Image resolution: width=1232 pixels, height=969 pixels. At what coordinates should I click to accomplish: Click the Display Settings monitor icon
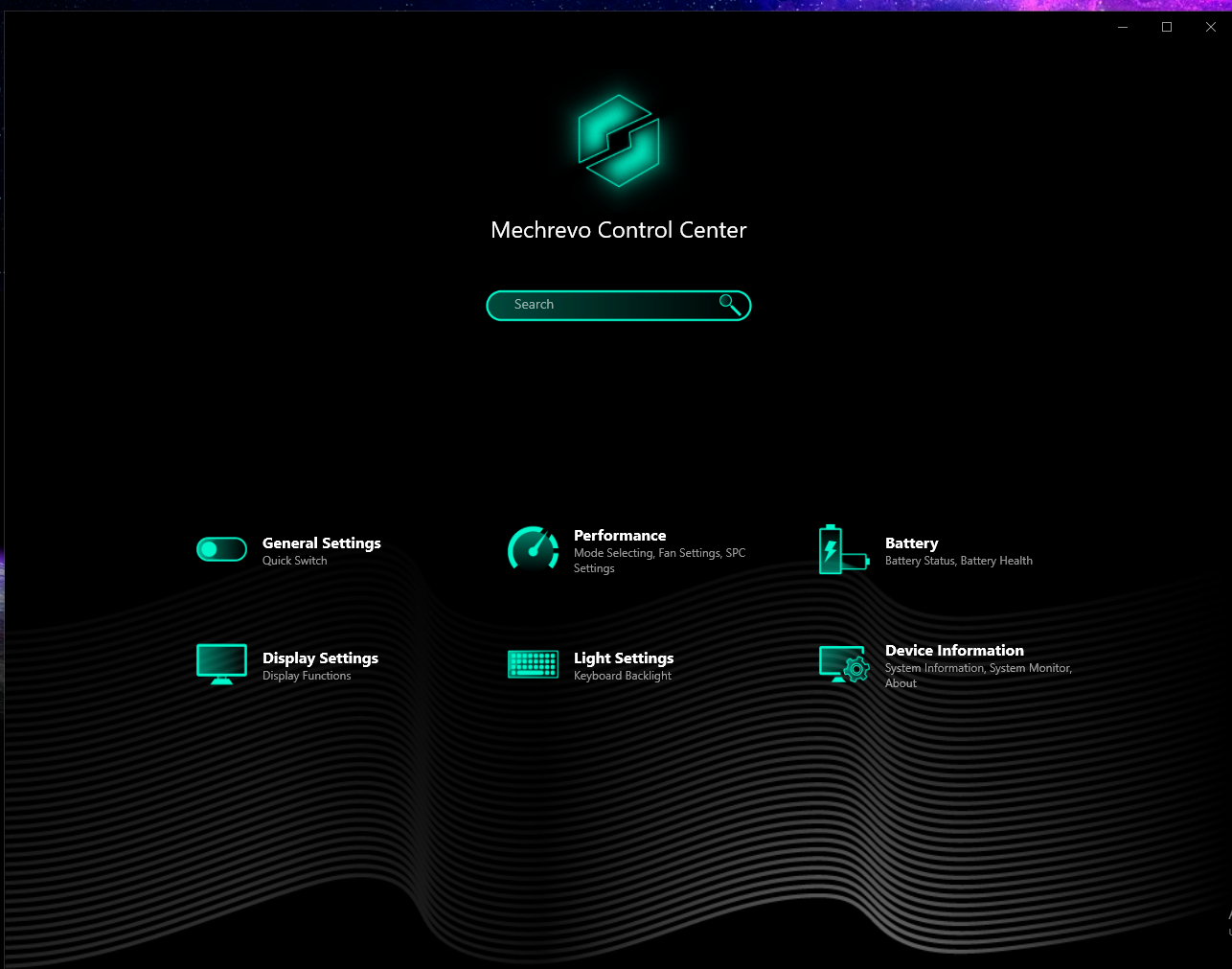point(221,664)
